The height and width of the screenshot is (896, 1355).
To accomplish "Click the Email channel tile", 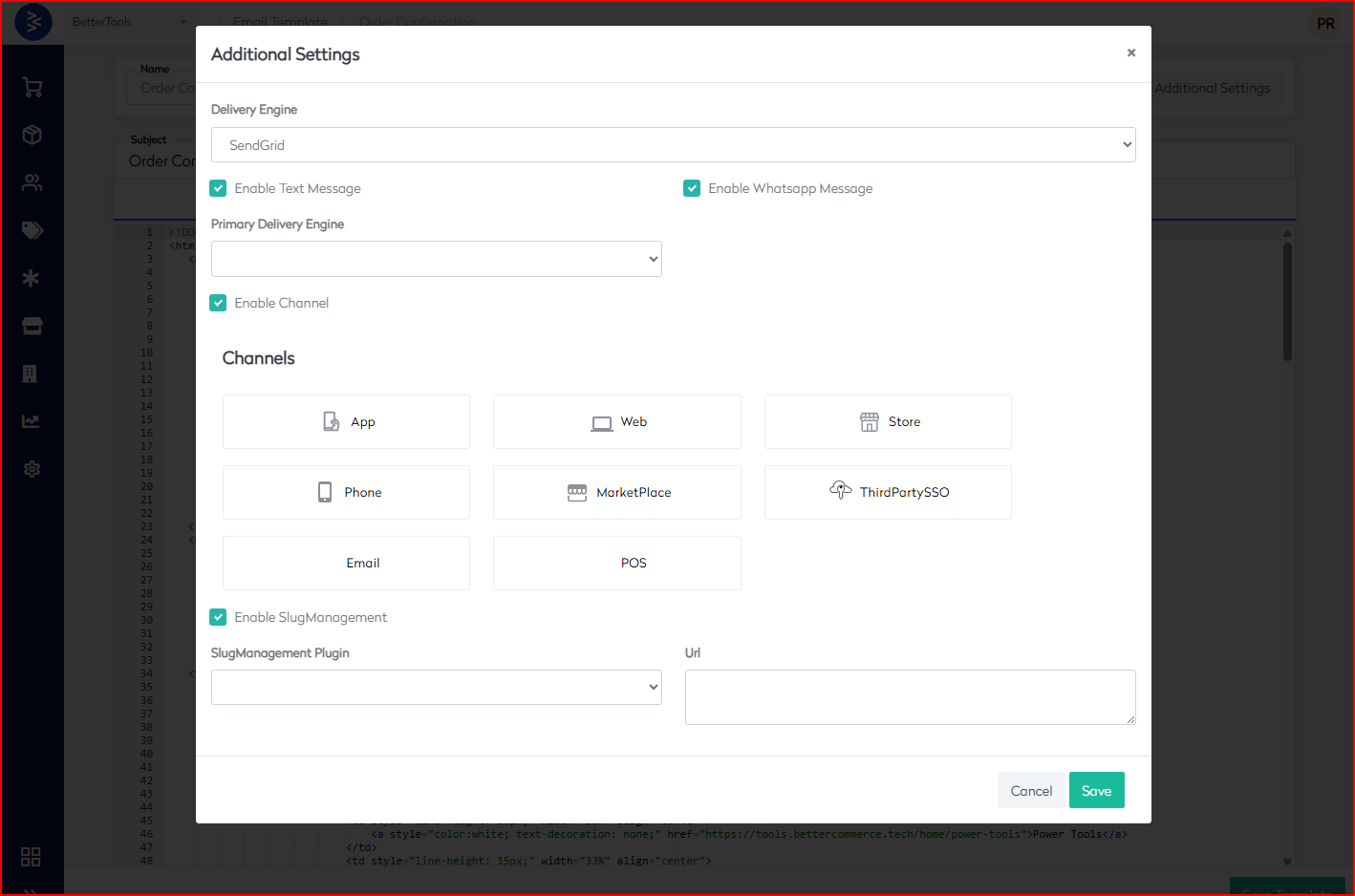I will [346, 563].
